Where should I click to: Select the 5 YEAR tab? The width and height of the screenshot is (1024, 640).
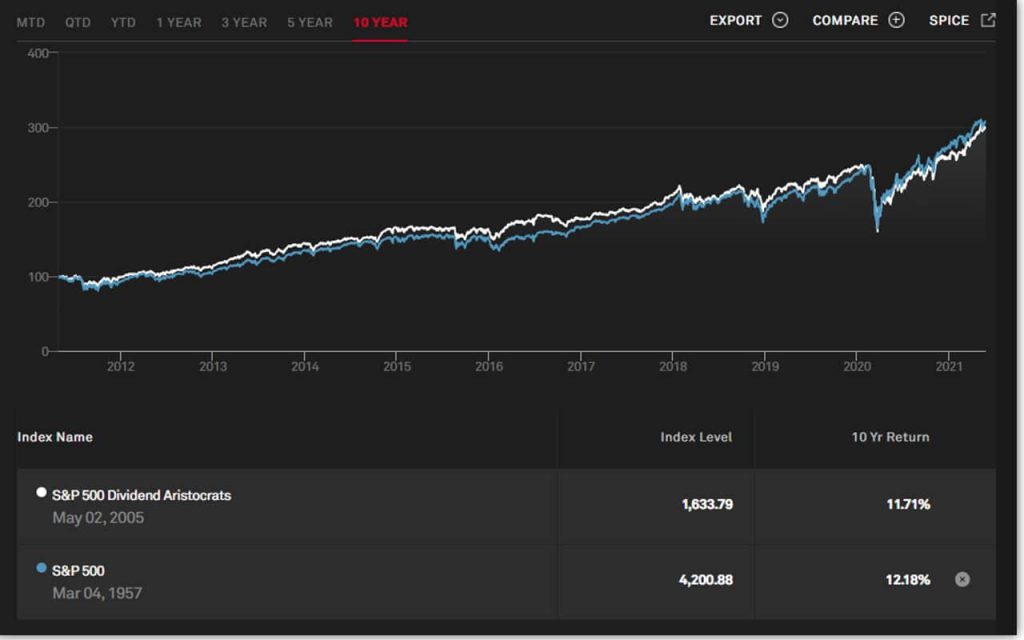310,22
